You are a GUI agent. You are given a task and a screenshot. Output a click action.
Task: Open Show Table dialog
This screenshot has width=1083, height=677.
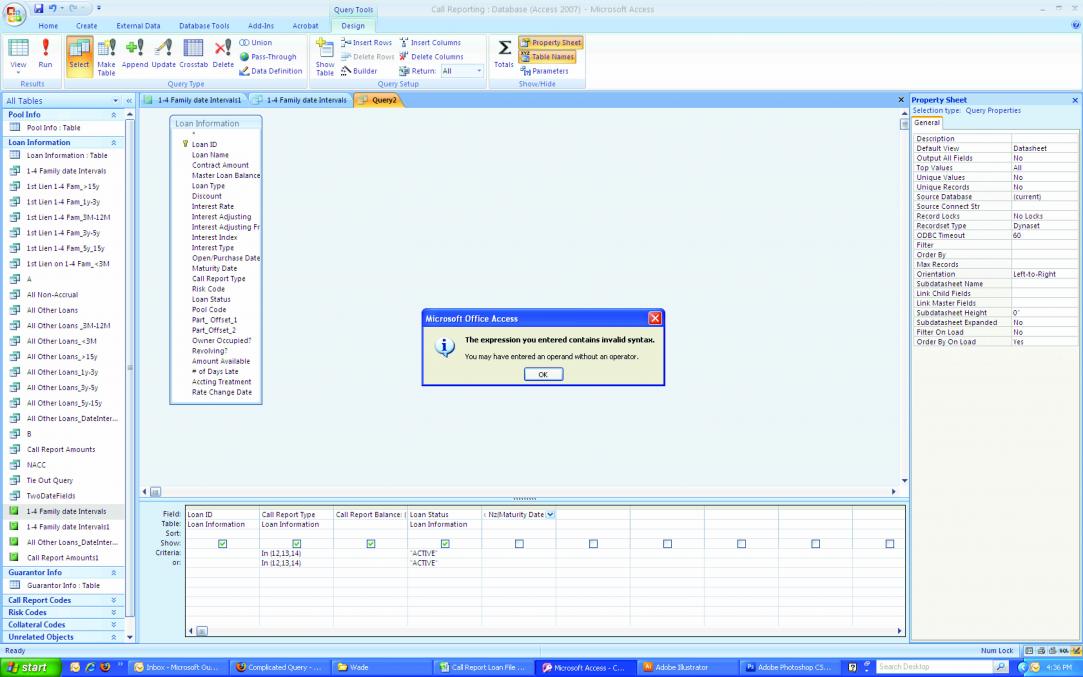click(325, 57)
